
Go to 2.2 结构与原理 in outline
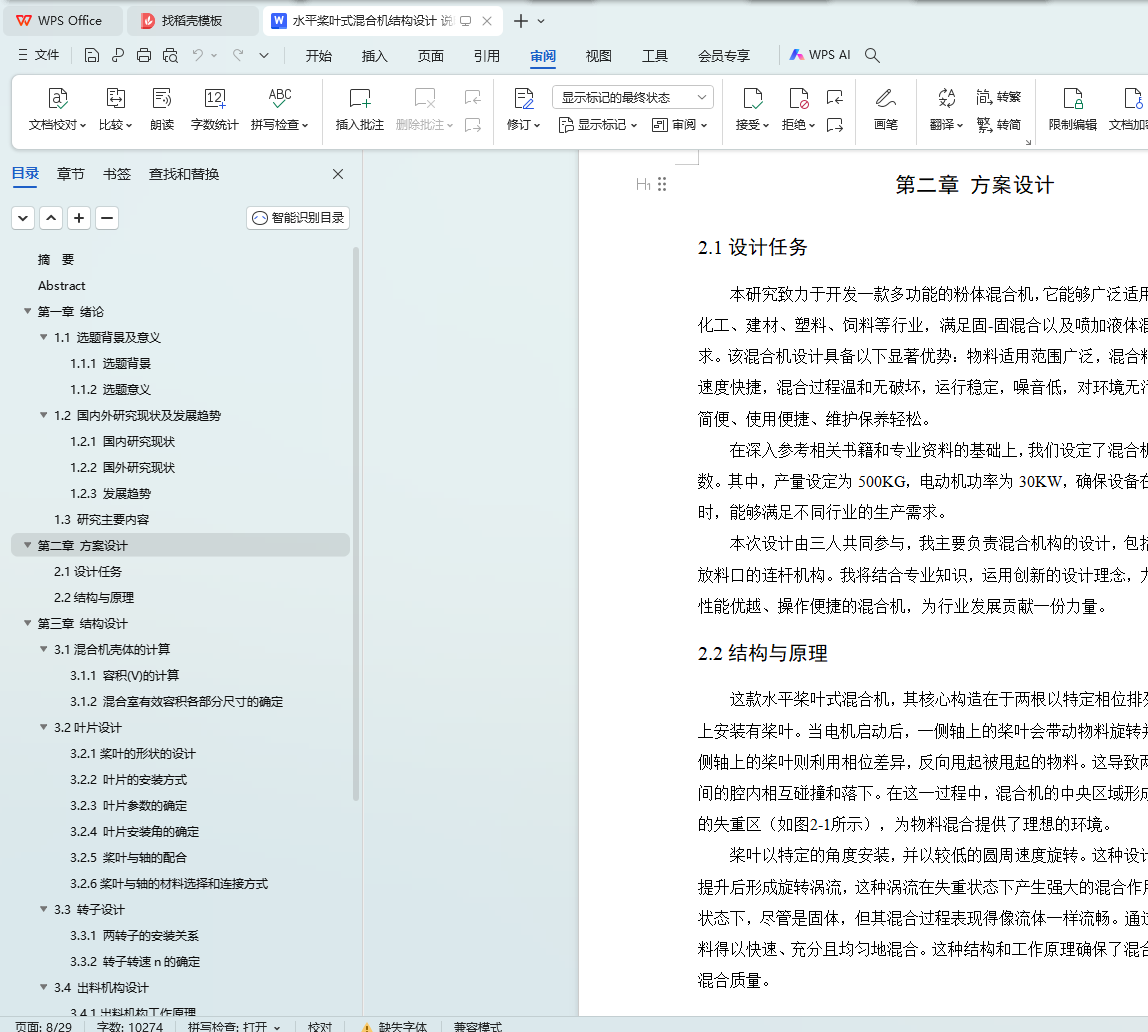(94, 597)
